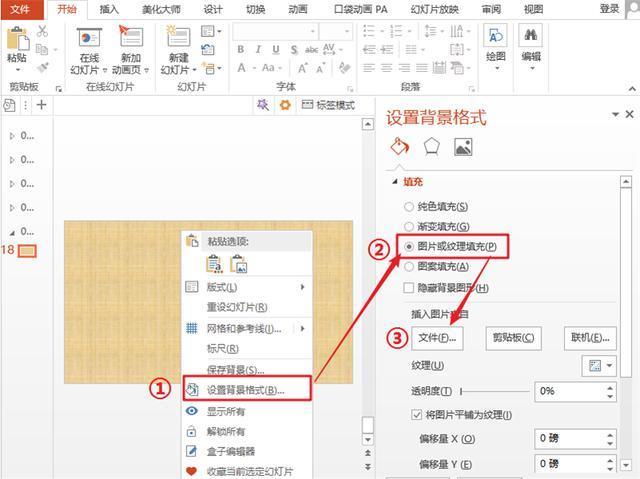Switch to the 幻灯片放映 tab
This screenshot has height=479, width=640.
(x=434, y=9)
